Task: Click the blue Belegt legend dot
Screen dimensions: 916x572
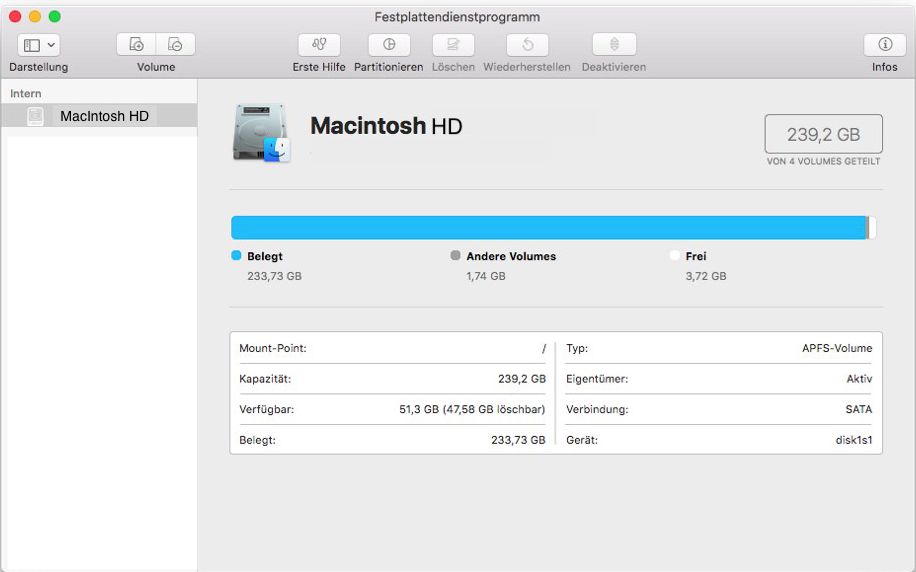Action: click(x=236, y=256)
